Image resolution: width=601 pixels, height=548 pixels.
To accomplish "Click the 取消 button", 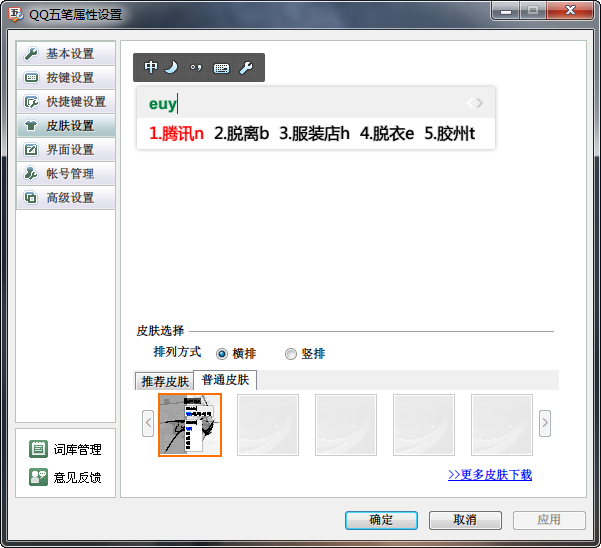I will coord(465,520).
